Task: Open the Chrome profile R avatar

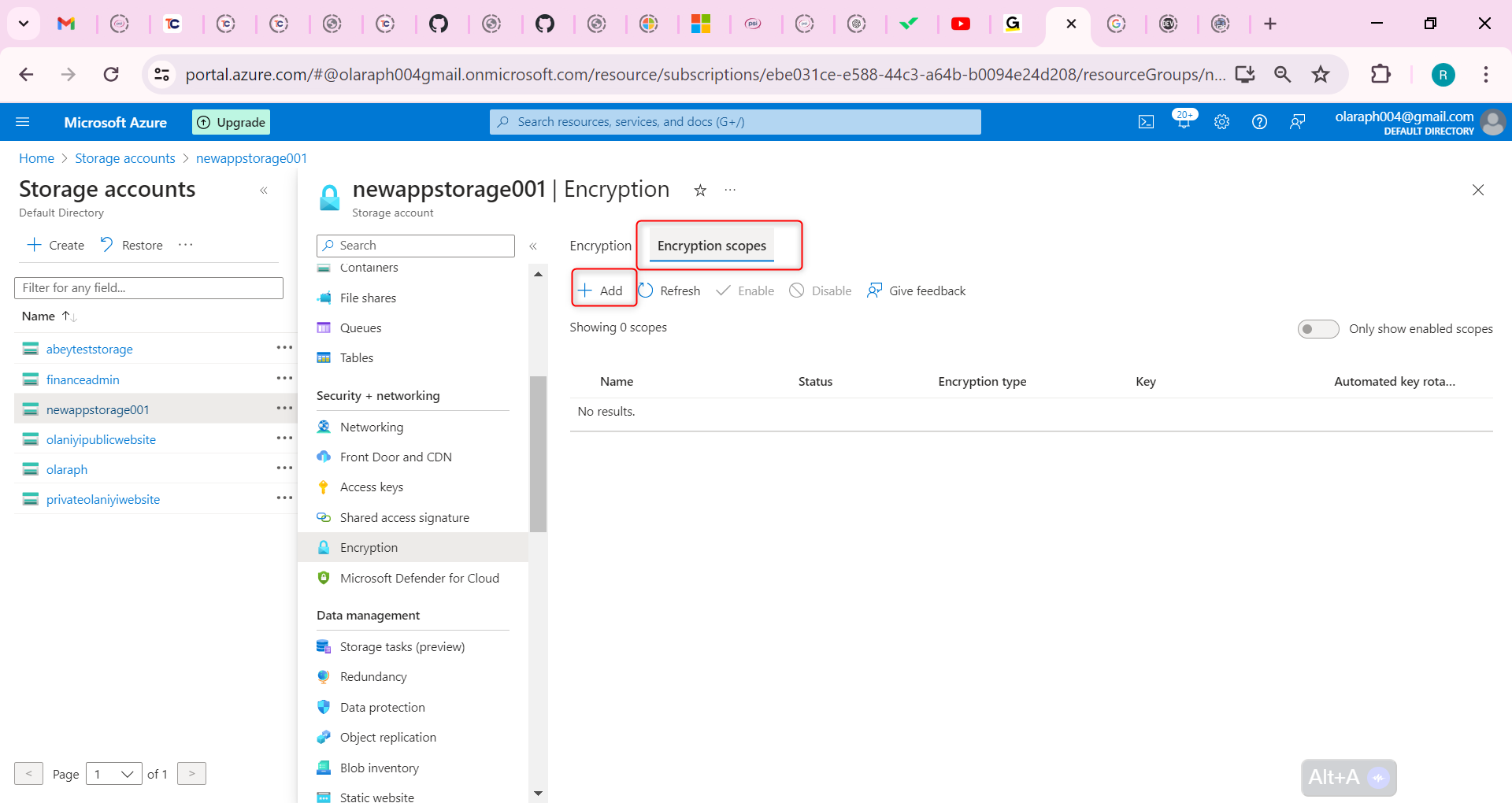Action: tap(1443, 75)
